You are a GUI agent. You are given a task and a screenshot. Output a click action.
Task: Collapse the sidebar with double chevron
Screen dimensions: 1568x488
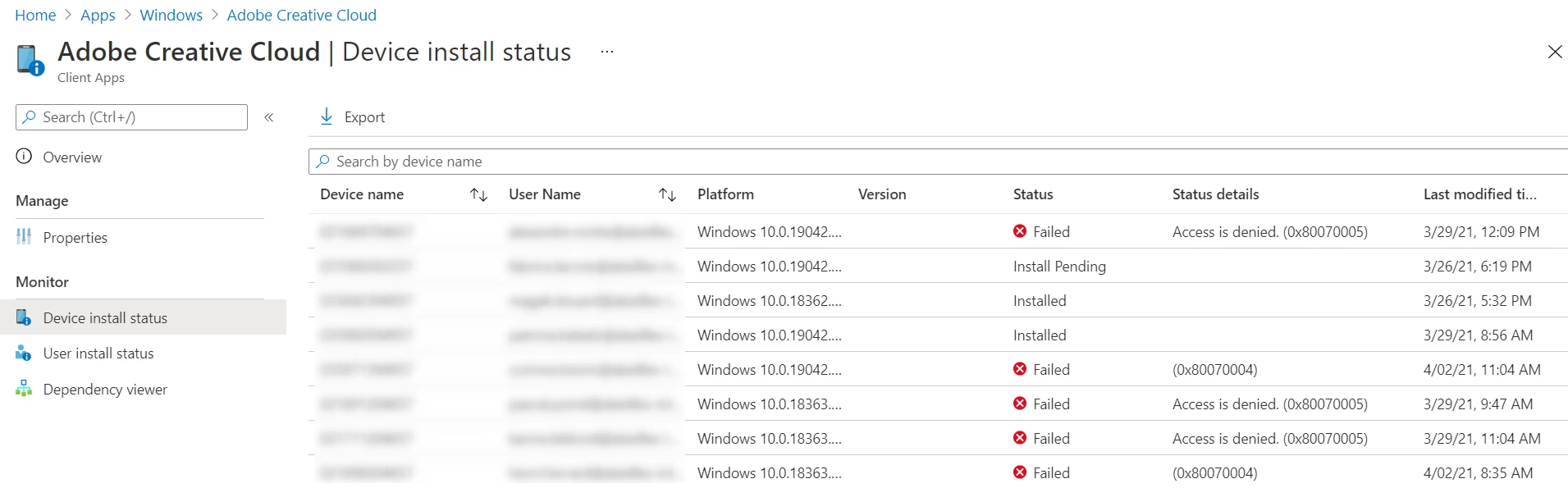click(268, 117)
